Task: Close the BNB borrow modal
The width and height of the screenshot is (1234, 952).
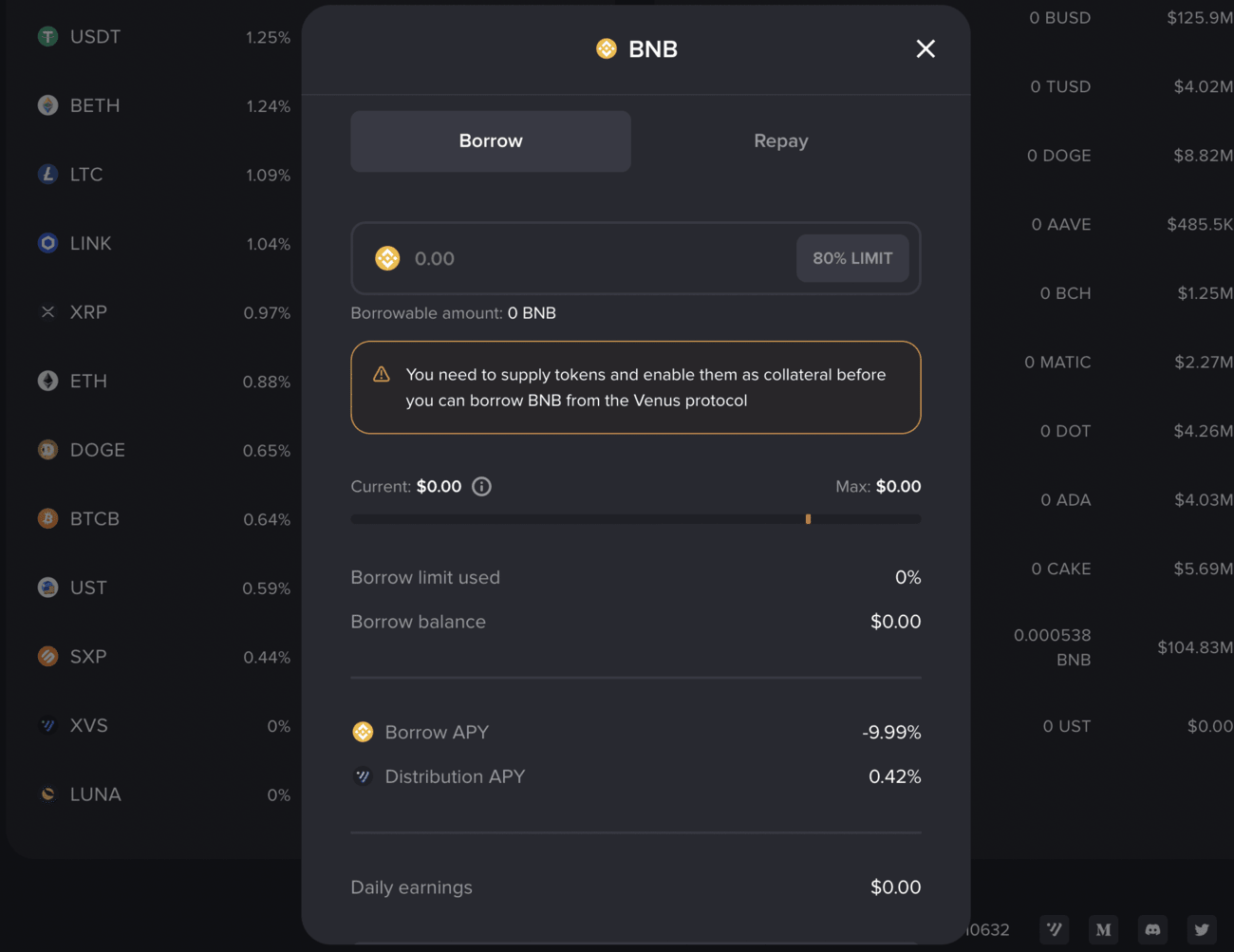Action: (x=925, y=48)
